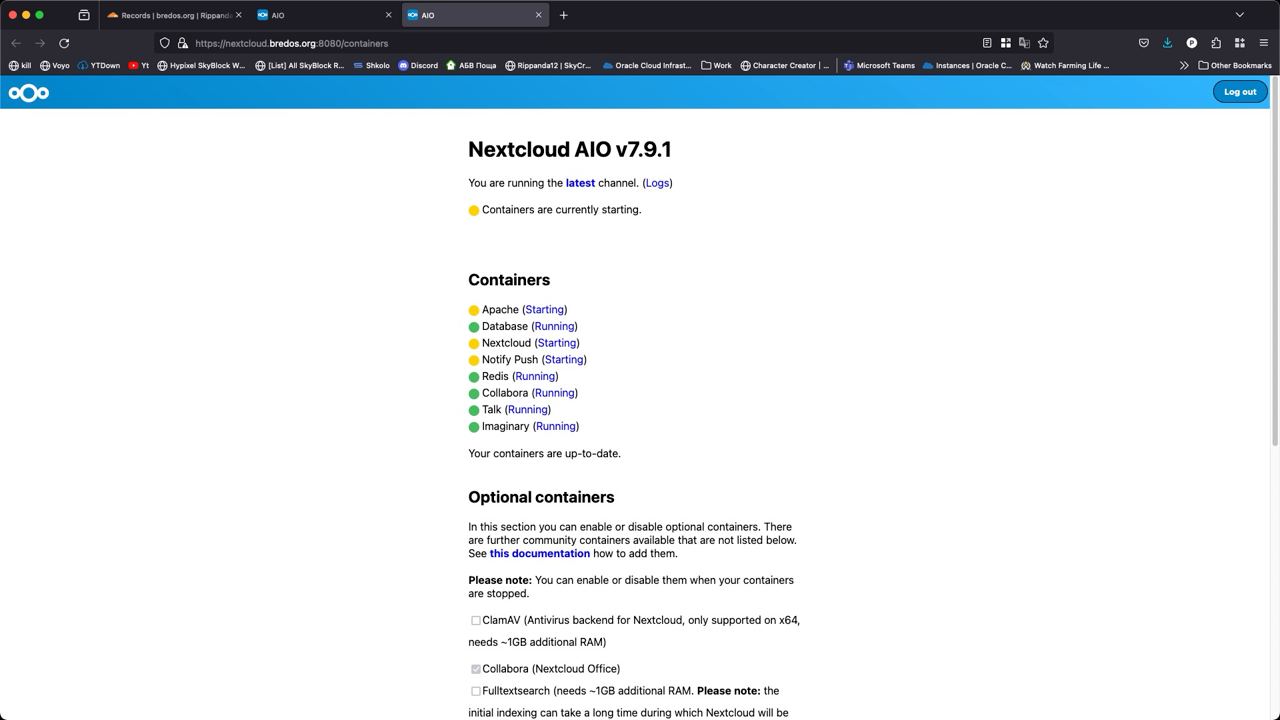Screen dimensions: 1280x720
Task: Open the Firefox hamburger application menu
Action: [1263, 43]
